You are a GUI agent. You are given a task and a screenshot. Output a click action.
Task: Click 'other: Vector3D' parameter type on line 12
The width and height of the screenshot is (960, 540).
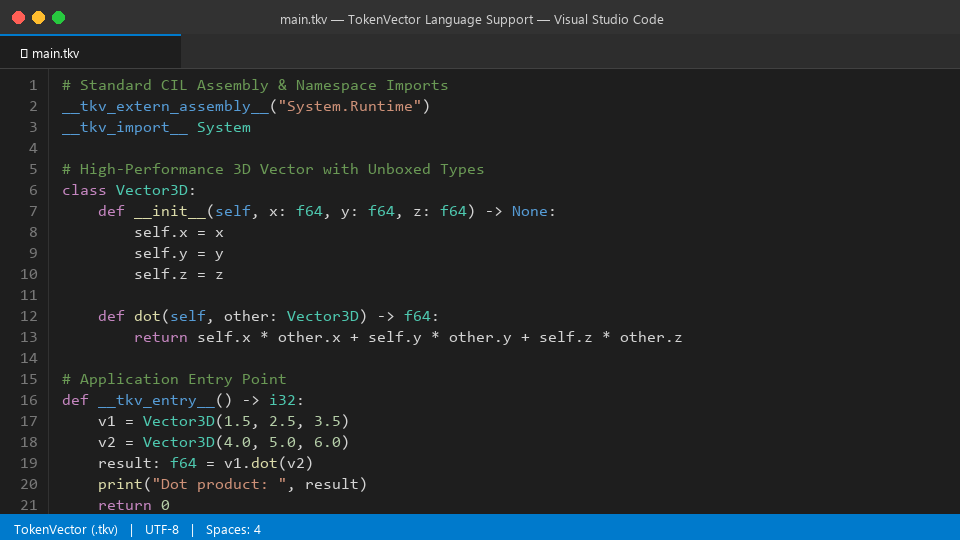tap(291, 316)
